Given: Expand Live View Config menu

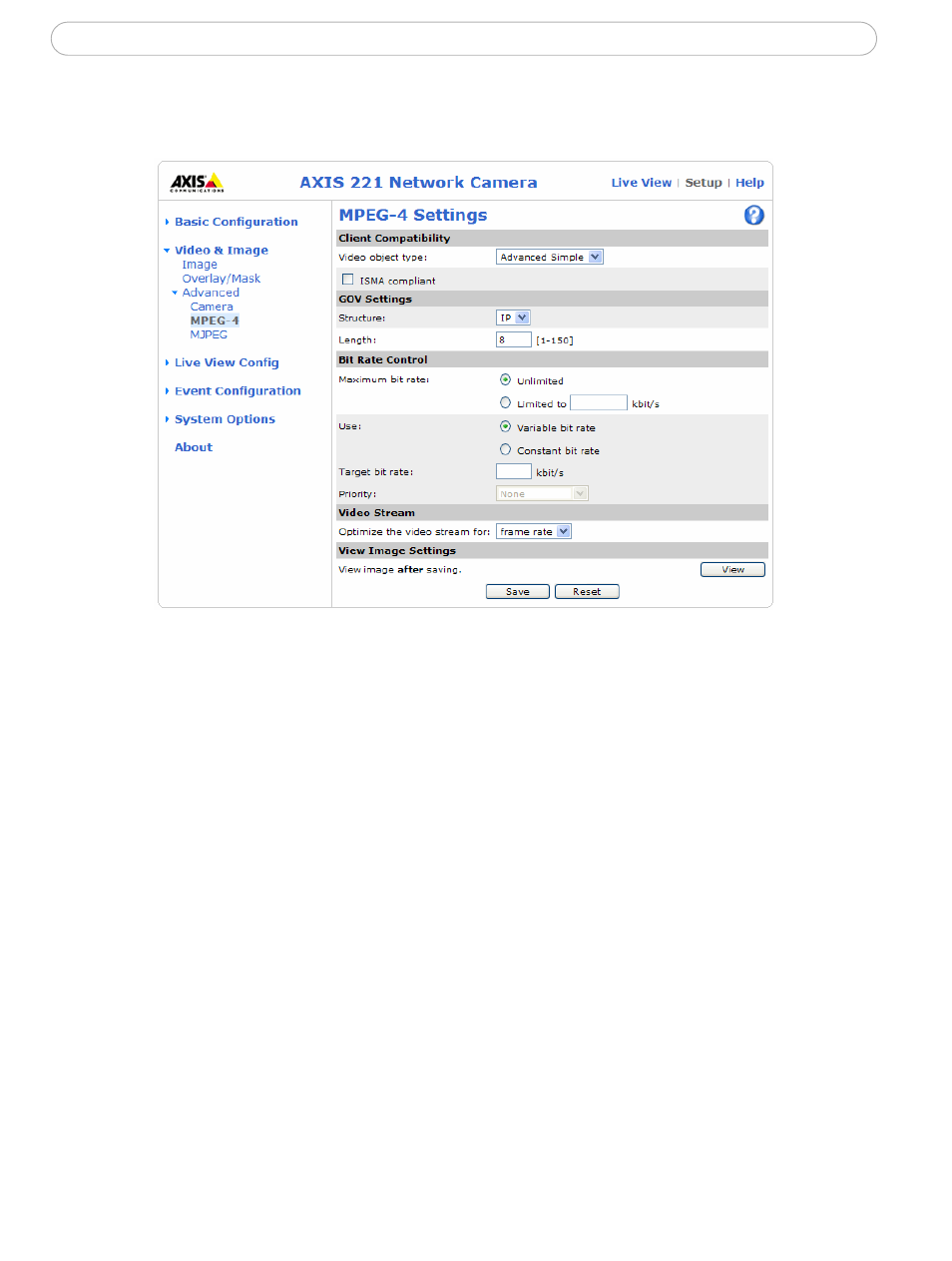Looking at the screenshot, I should [x=227, y=362].
